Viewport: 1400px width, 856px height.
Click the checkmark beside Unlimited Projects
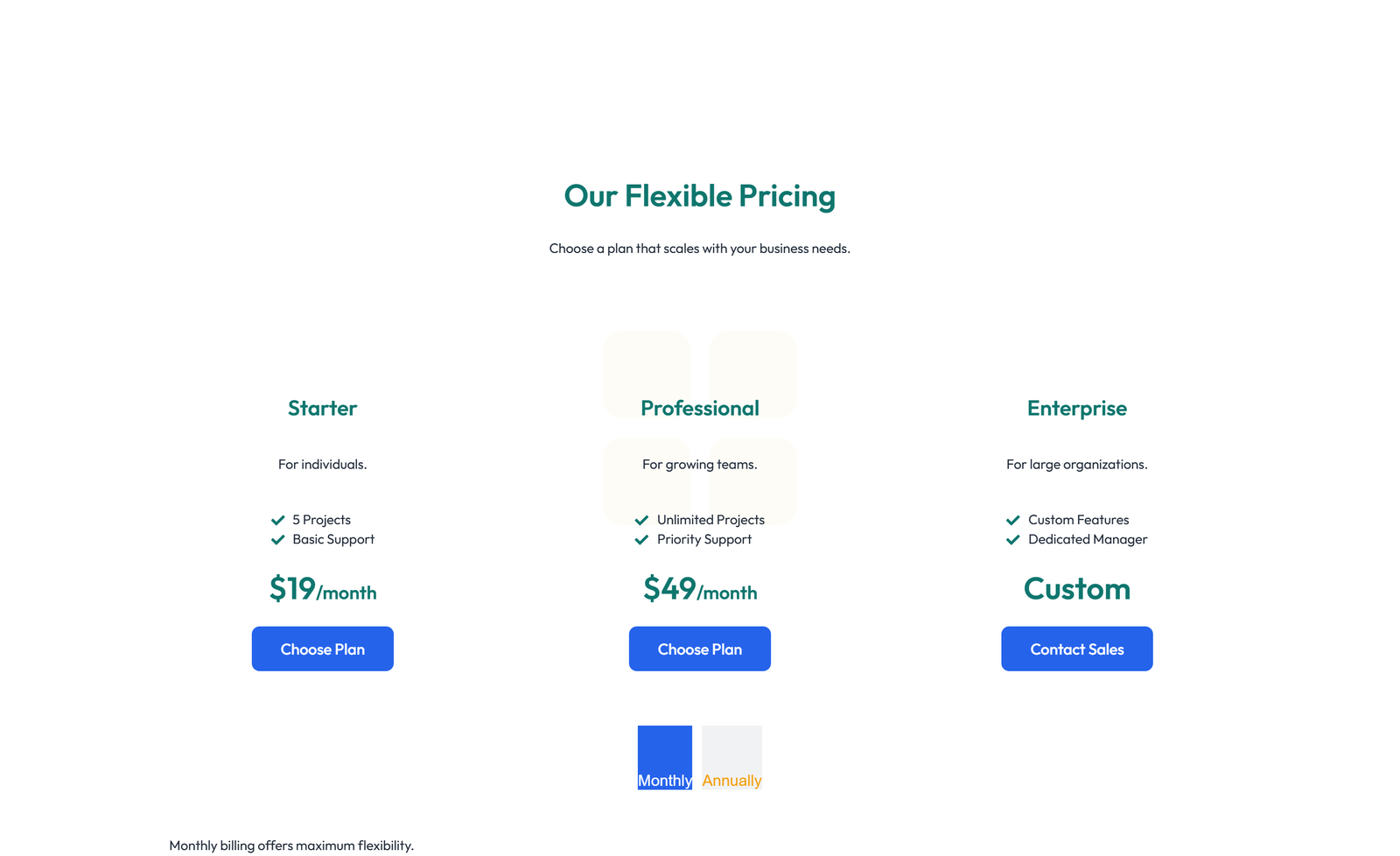coord(641,519)
